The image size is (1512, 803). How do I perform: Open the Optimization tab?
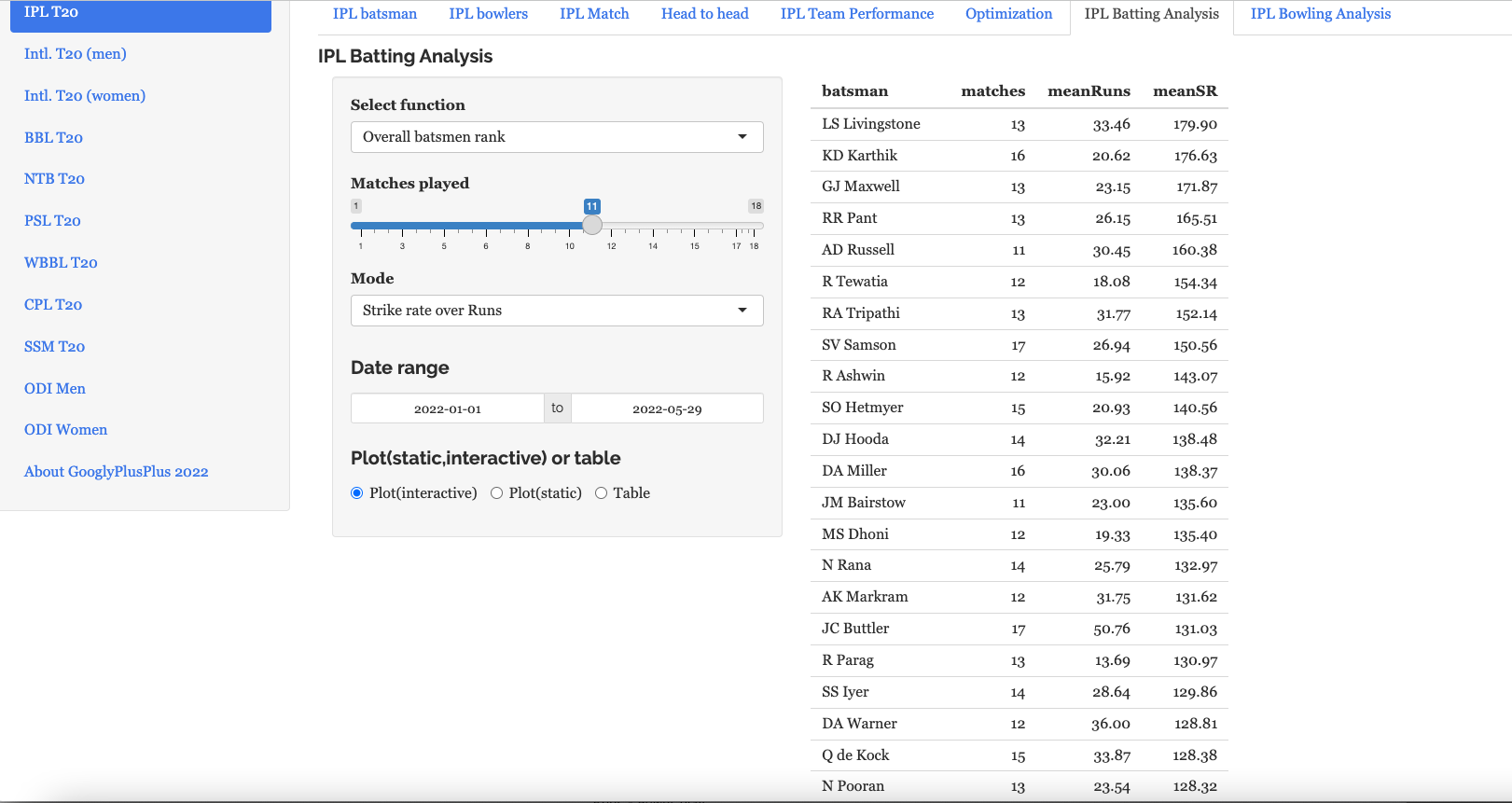(x=1008, y=14)
